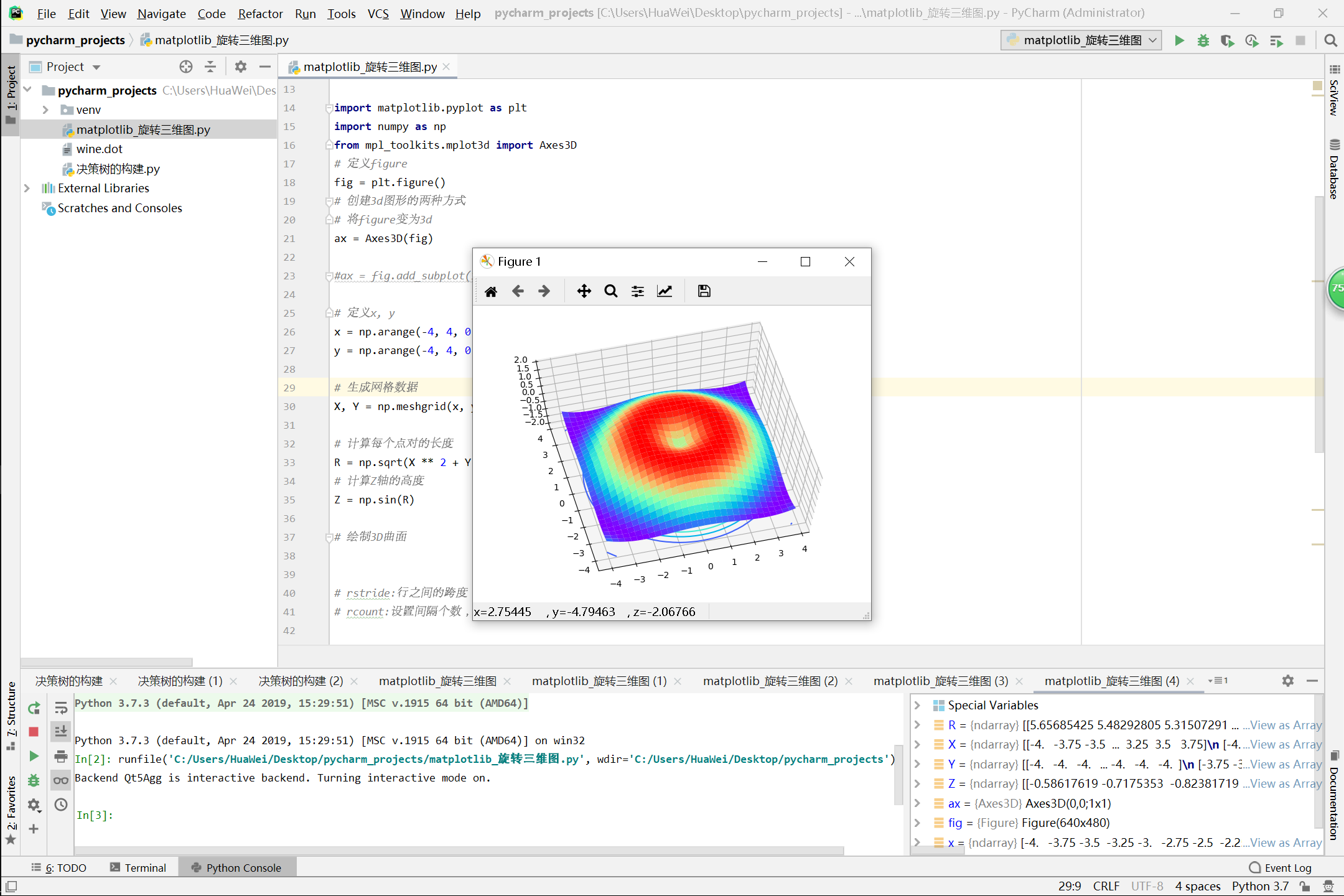Click the UTF-8 encoding indicator in the status bar

tap(1147, 886)
